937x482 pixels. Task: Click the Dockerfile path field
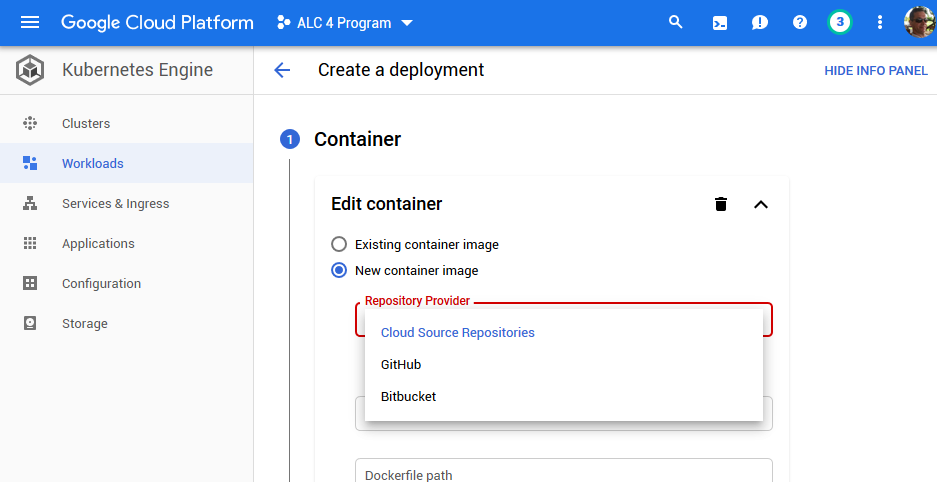(564, 471)
